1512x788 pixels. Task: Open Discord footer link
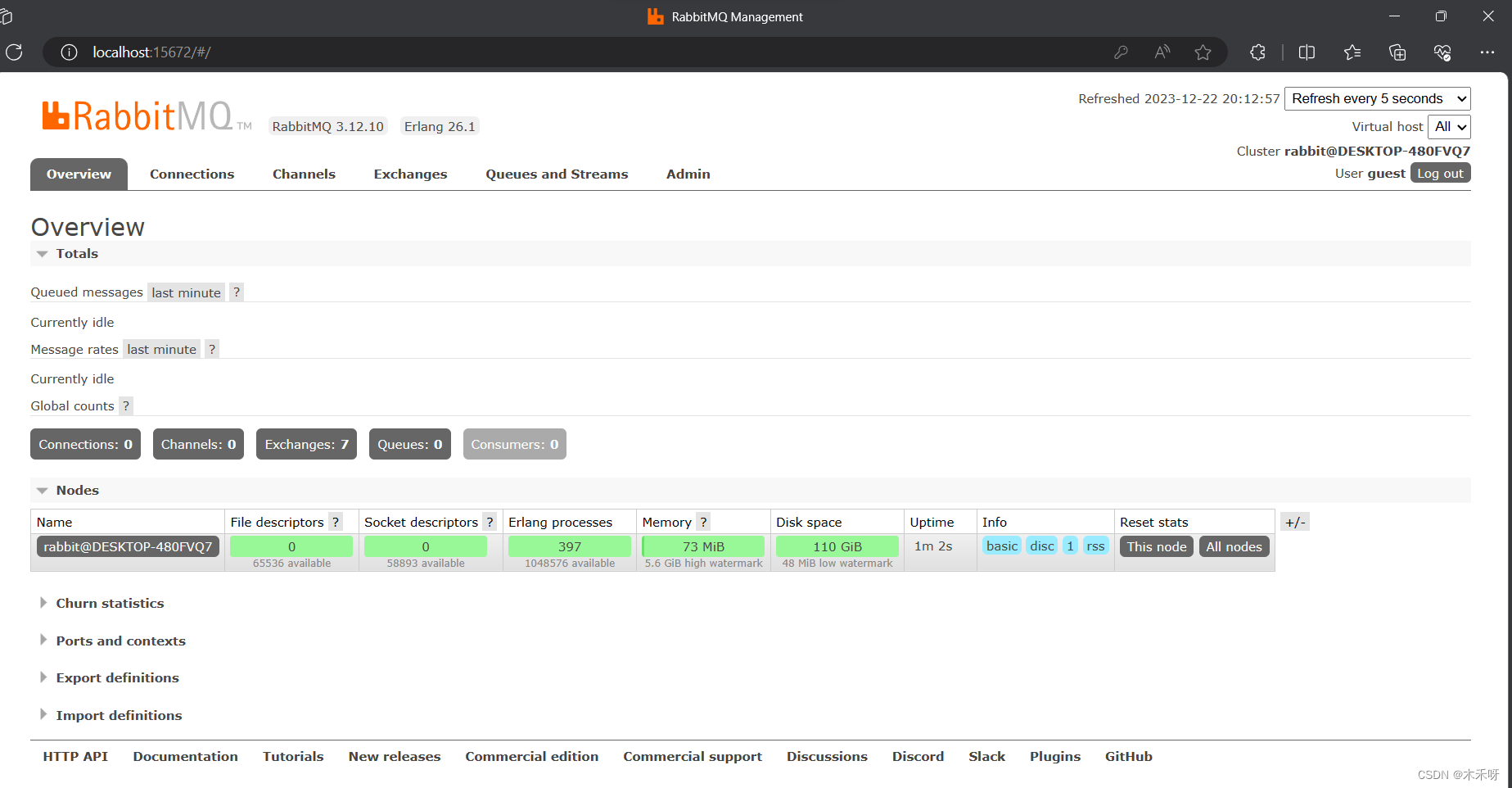[x=918, y=756]
